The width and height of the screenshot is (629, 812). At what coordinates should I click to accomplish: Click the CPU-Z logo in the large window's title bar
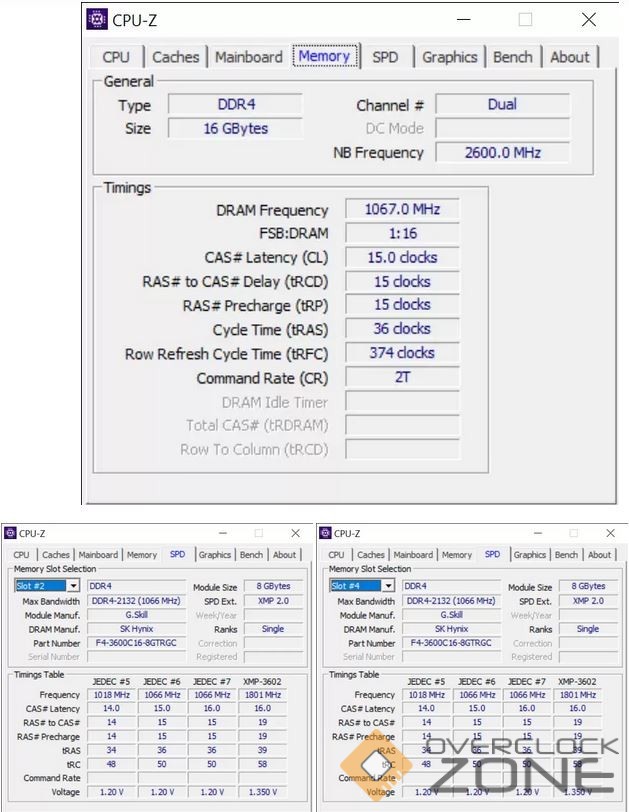tap(97, 19)
